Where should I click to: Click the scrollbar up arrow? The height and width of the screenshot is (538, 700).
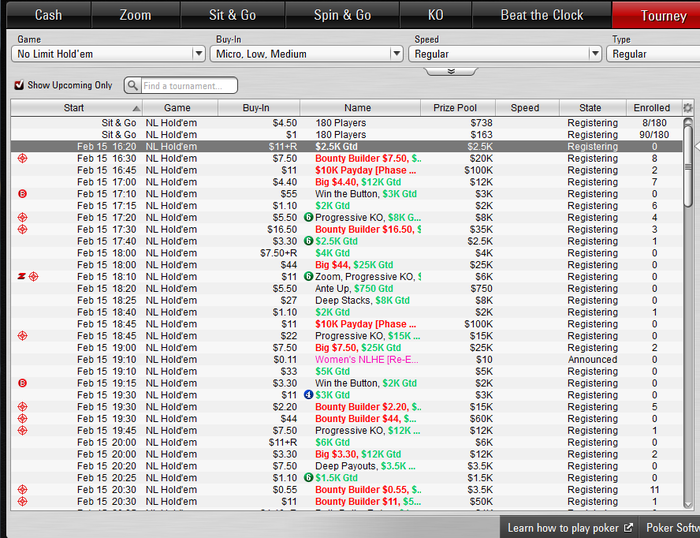point(688,122)
